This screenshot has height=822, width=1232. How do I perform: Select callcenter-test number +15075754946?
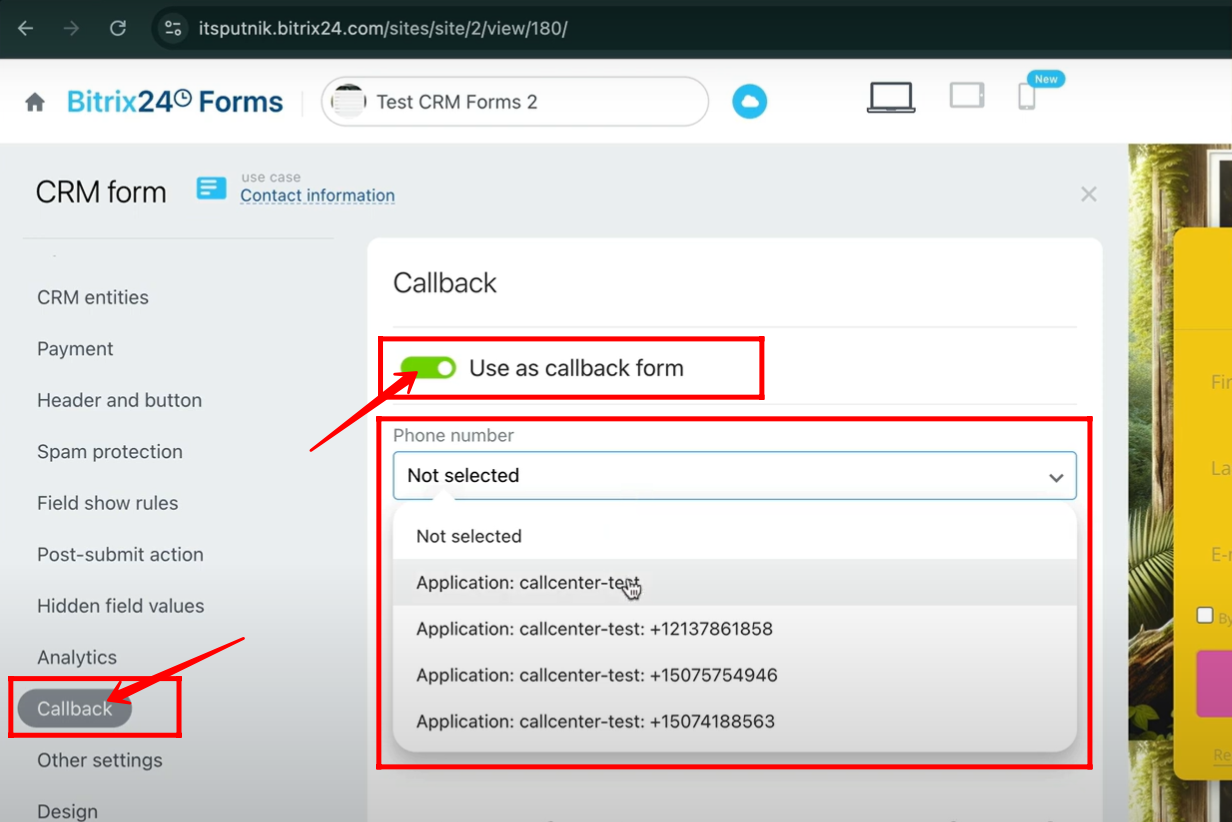(x=735, y=675)
